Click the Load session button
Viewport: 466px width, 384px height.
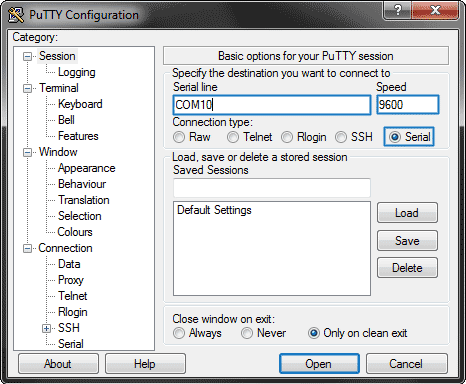point(407,213)
